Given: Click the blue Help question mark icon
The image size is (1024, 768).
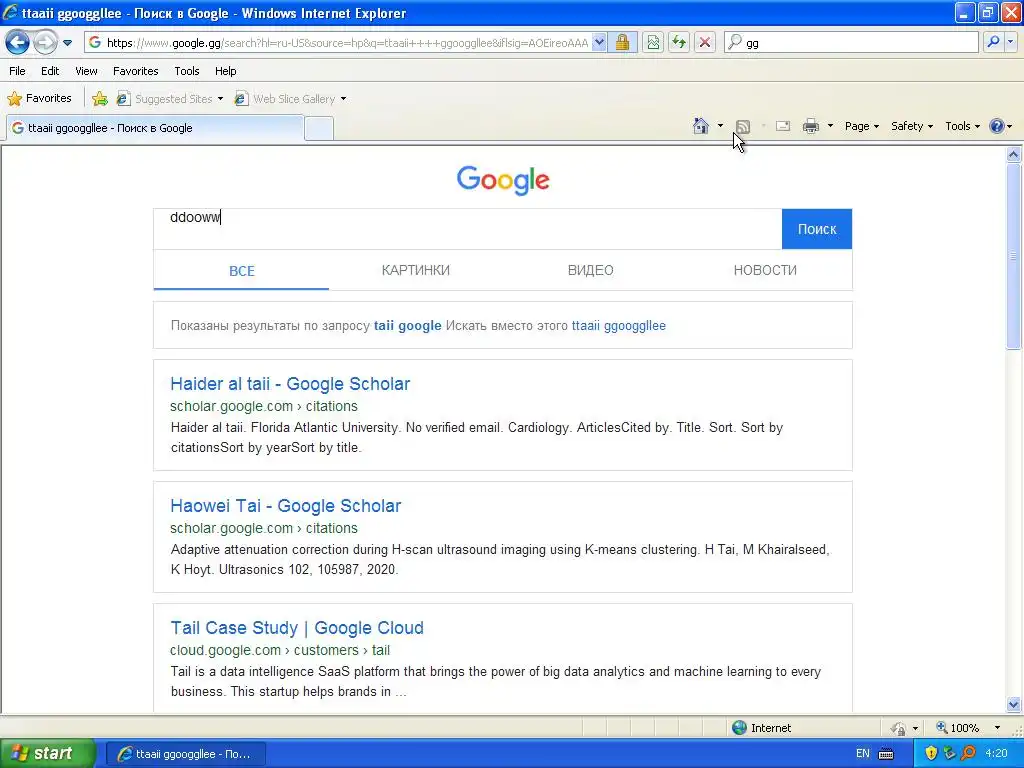Looking at the screenshot, I should (997, 126).
